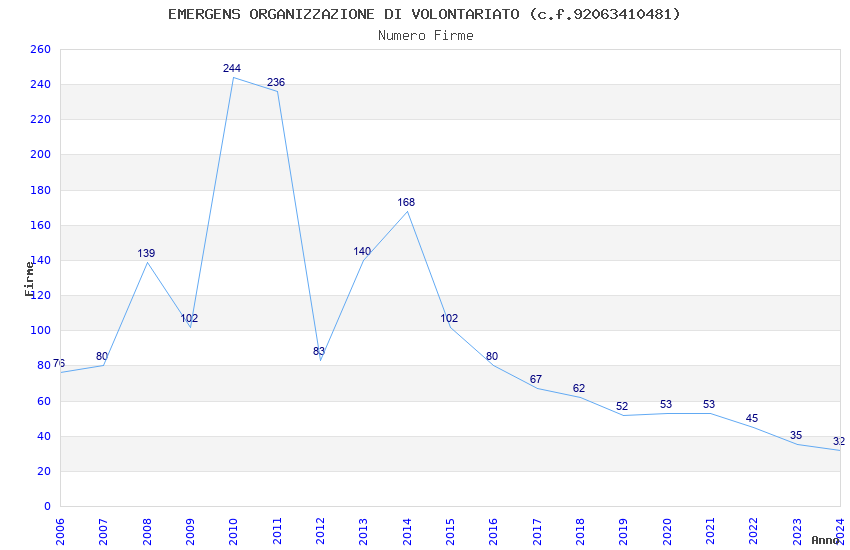Click the Anno axis title

(825, 540)
